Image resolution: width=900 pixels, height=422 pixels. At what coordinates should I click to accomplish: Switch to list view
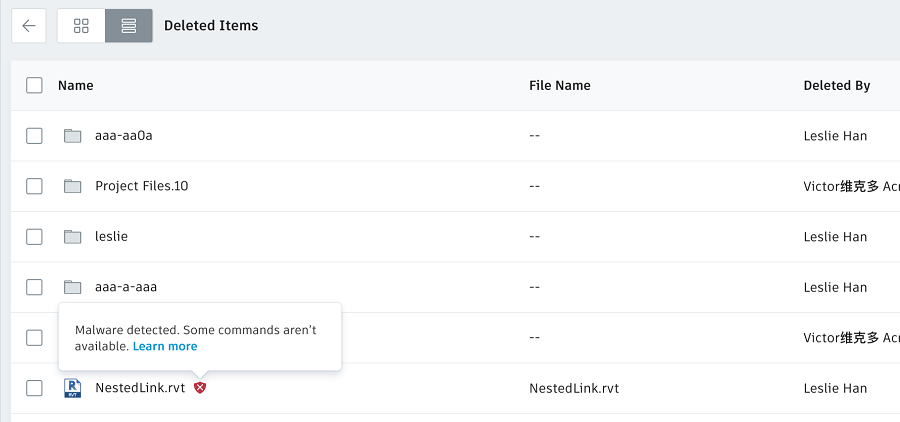point(129,26)
